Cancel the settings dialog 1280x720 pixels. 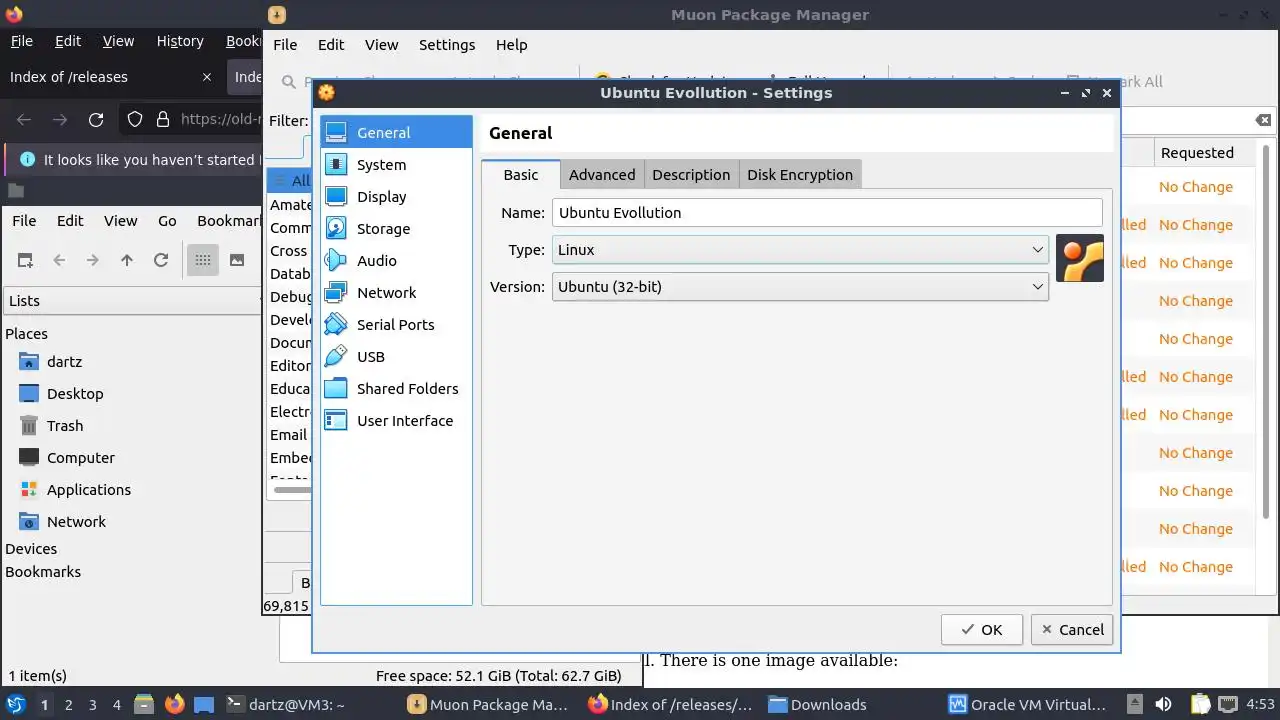point(1072,629)
